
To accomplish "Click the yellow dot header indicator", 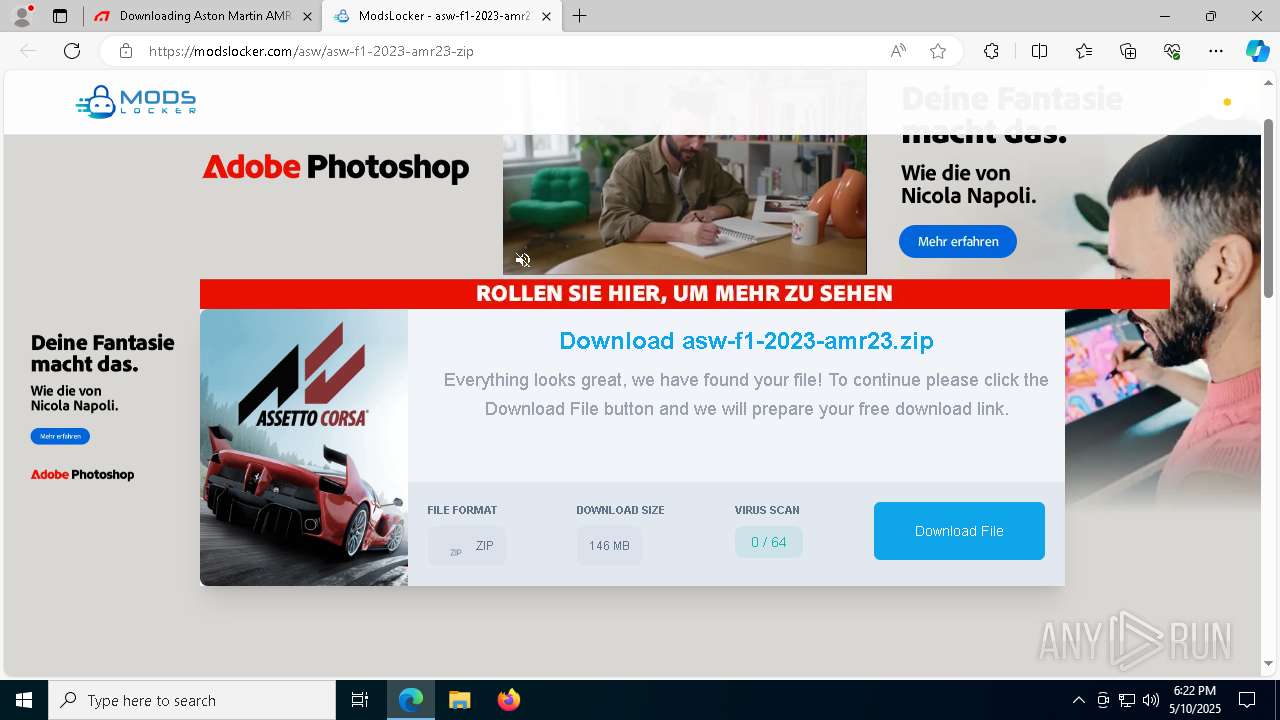I will click(1227, 102).
